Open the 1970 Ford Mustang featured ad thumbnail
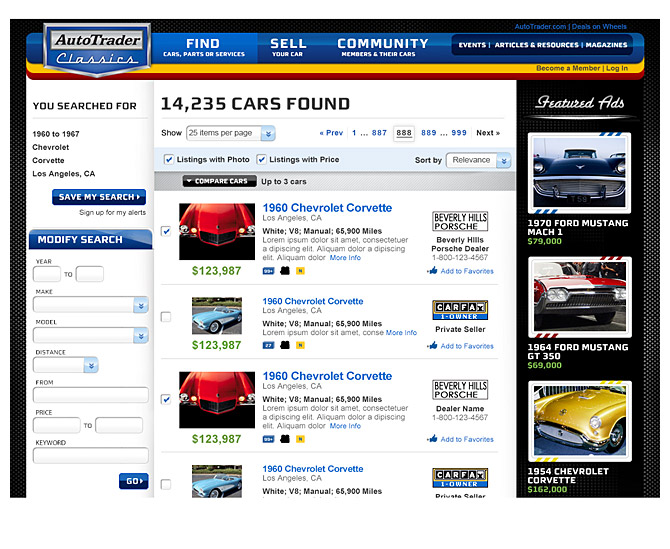The image size is (670, 549). (x=579, y=172)
